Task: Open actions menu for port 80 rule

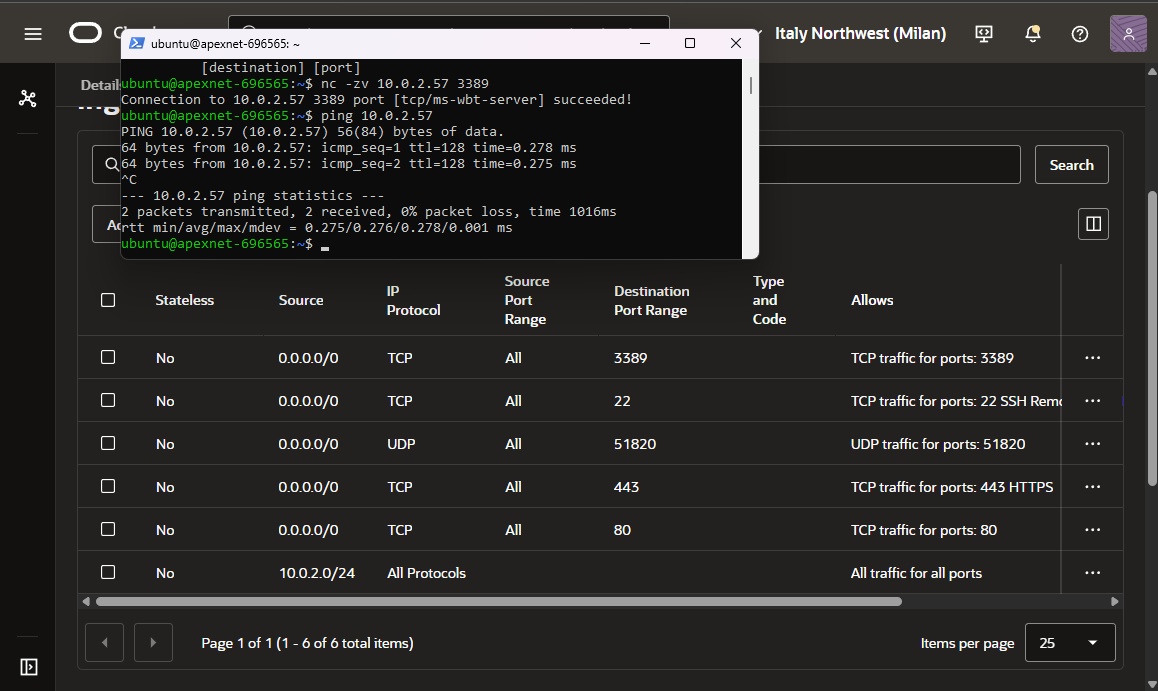Action: coord(1092,530)
